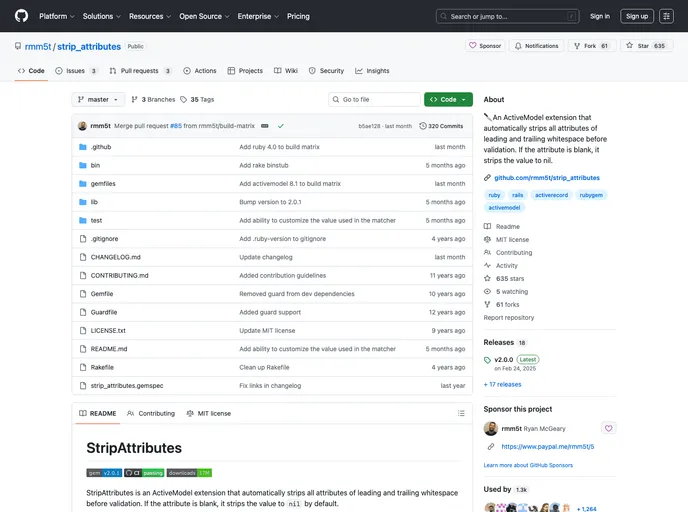688x512 pixels.
Task: Click the Sign up button
Action: pyautogui.click(x=637, y=16)
